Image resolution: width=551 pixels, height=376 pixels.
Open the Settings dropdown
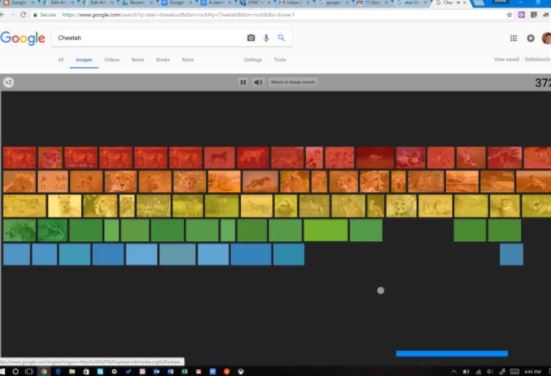click(253, 60)
